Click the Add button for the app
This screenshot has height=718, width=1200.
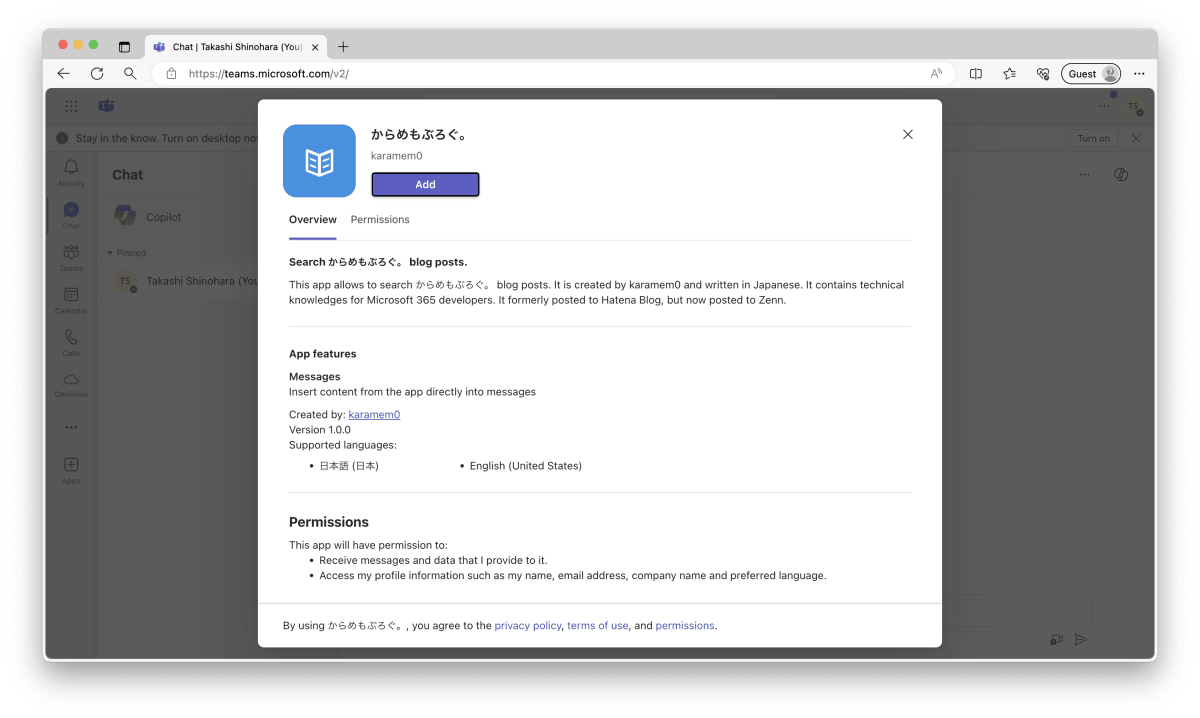425,184
